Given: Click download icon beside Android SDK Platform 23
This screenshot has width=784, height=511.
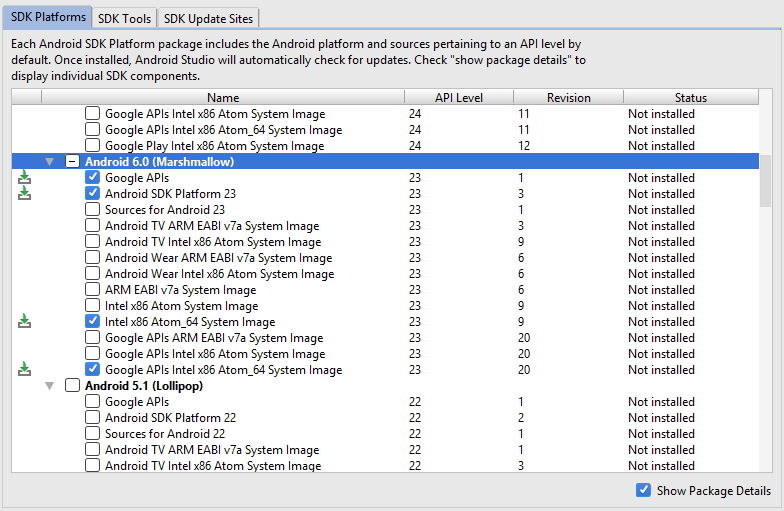Looking at the screenshot, I should 25,194.
